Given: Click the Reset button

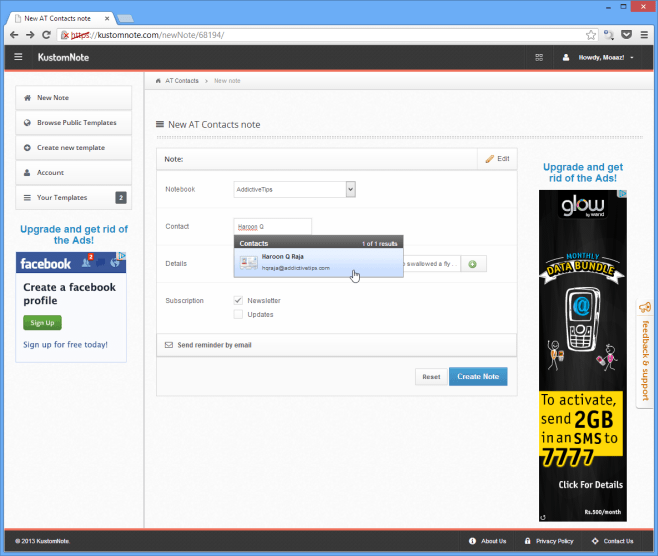Looking at the screenshot, I should pos(431,377).
